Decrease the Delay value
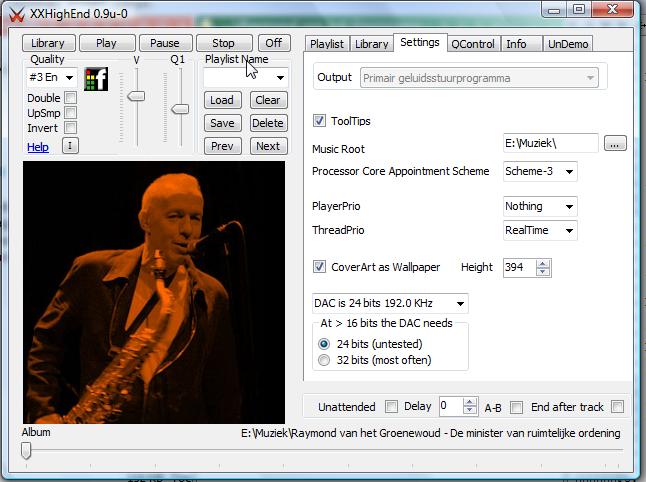Image resolution: width=646 pixels, height=482 pixels. tap(470, 410)
